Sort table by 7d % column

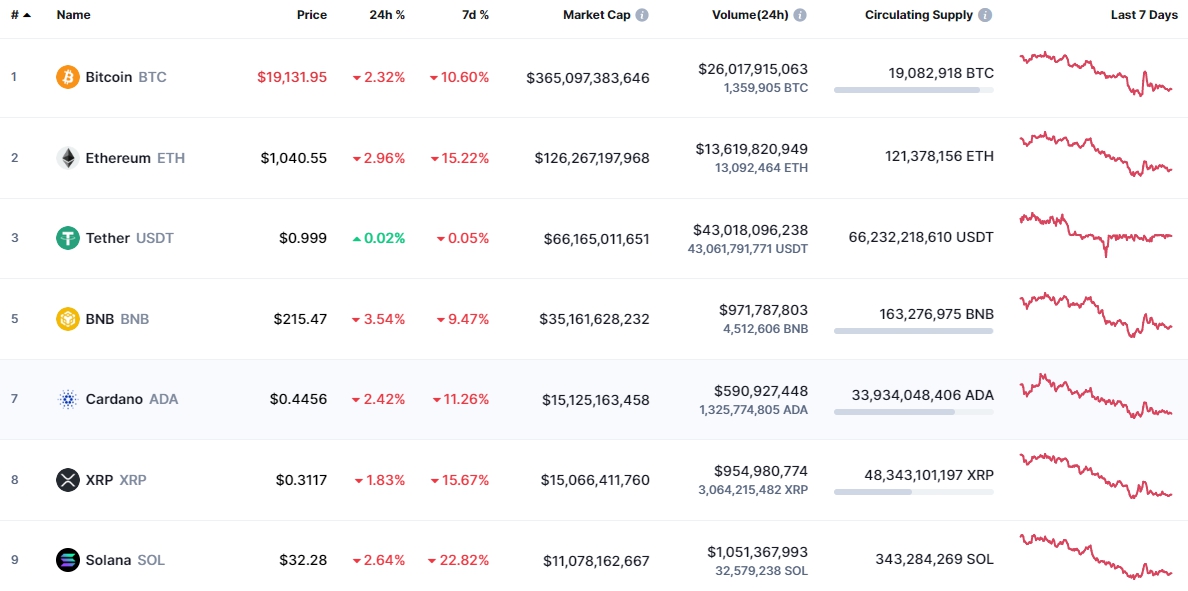pos(474,15)
